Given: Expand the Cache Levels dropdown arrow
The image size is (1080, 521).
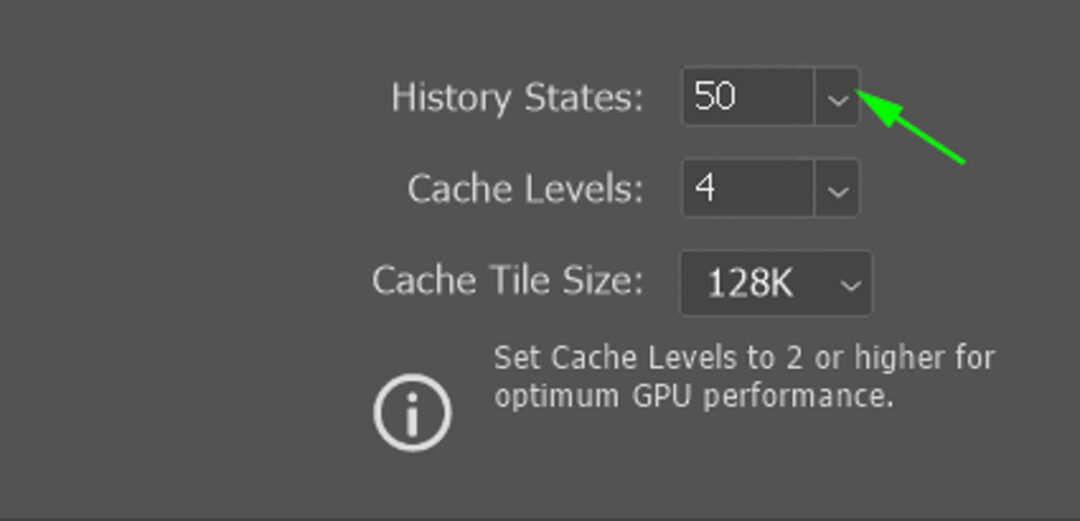Looking at the screenshot, I should (837, 189).
